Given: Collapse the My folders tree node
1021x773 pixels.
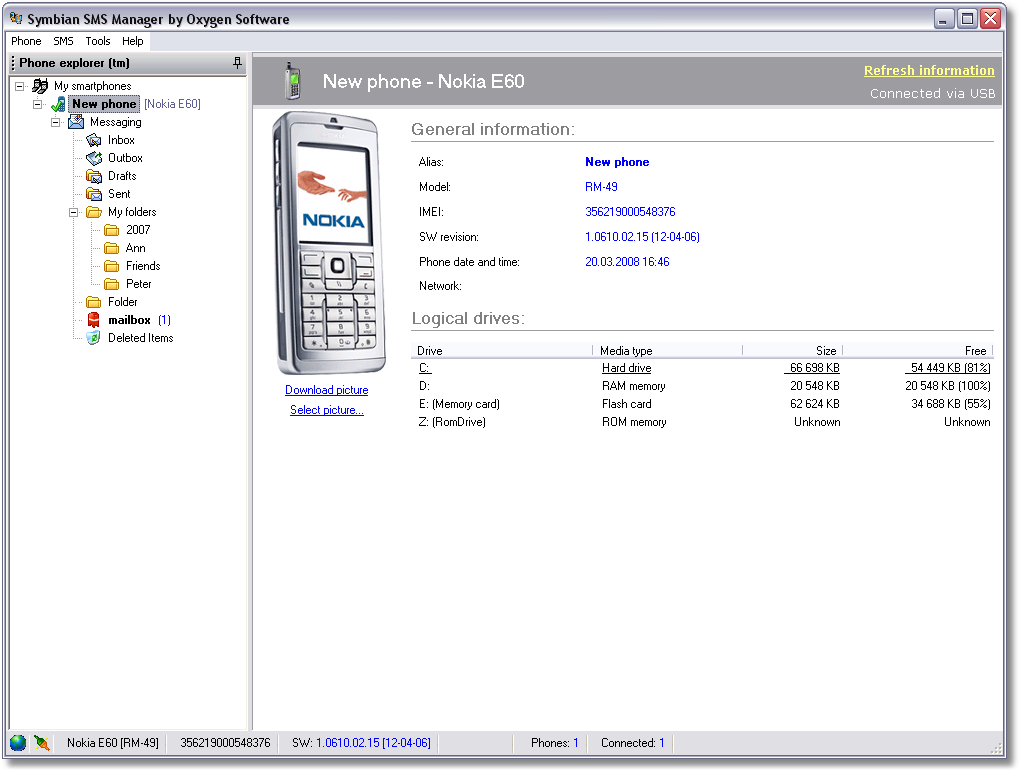Looking at the screenshot, I should (74, 212).
